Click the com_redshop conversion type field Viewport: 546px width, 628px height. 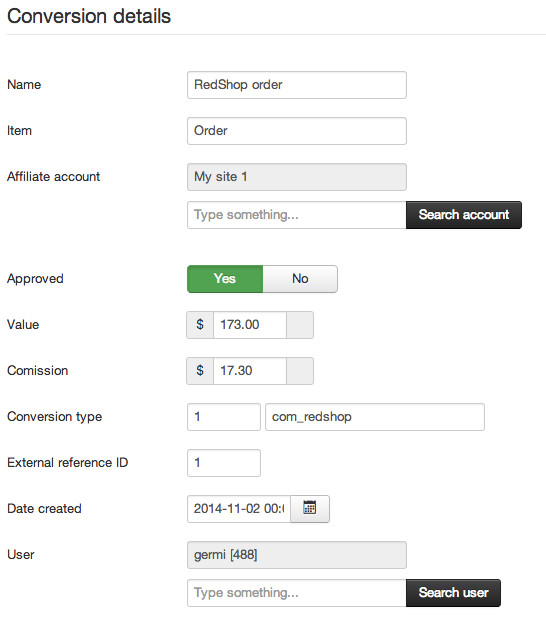coord(375,417)
